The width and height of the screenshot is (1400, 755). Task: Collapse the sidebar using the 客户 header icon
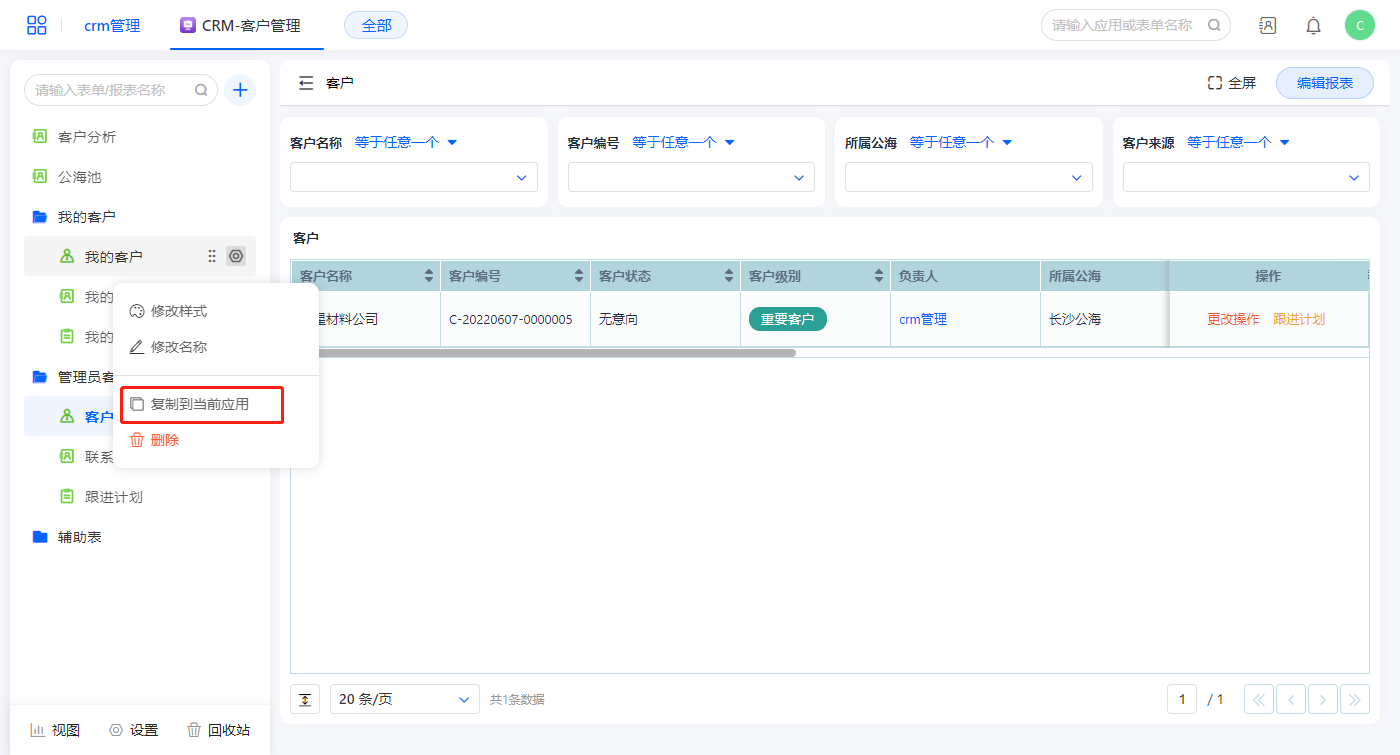coord(306,83)
